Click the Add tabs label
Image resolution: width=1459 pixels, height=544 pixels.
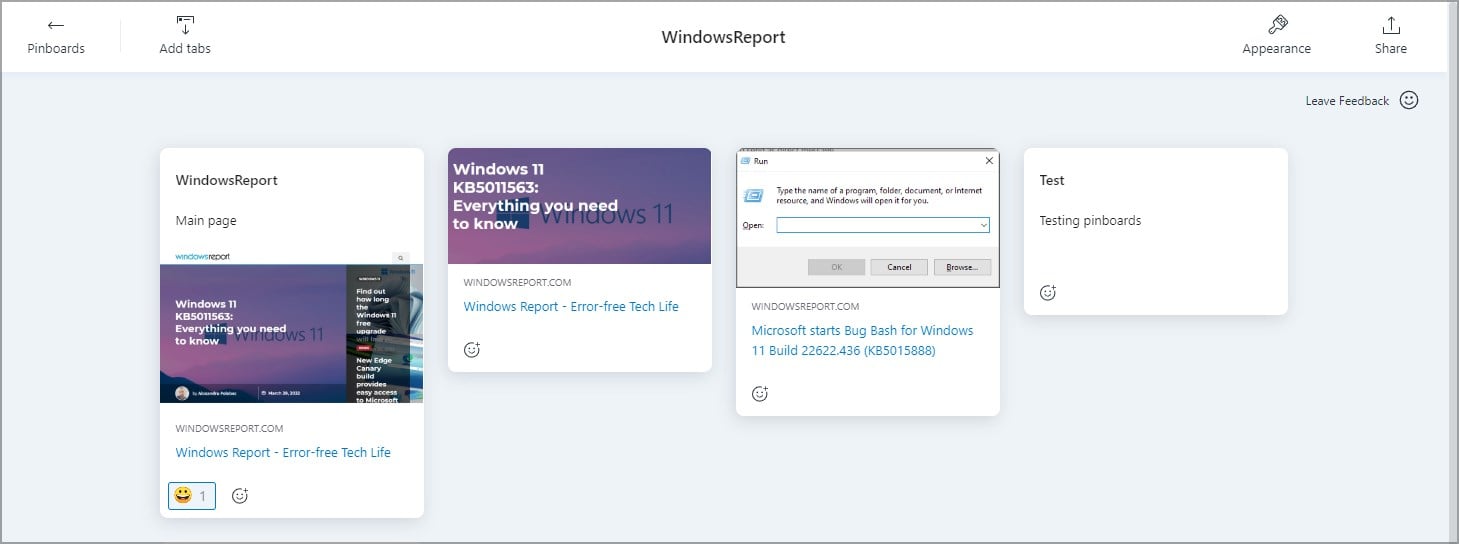click(x=185, y=49)
